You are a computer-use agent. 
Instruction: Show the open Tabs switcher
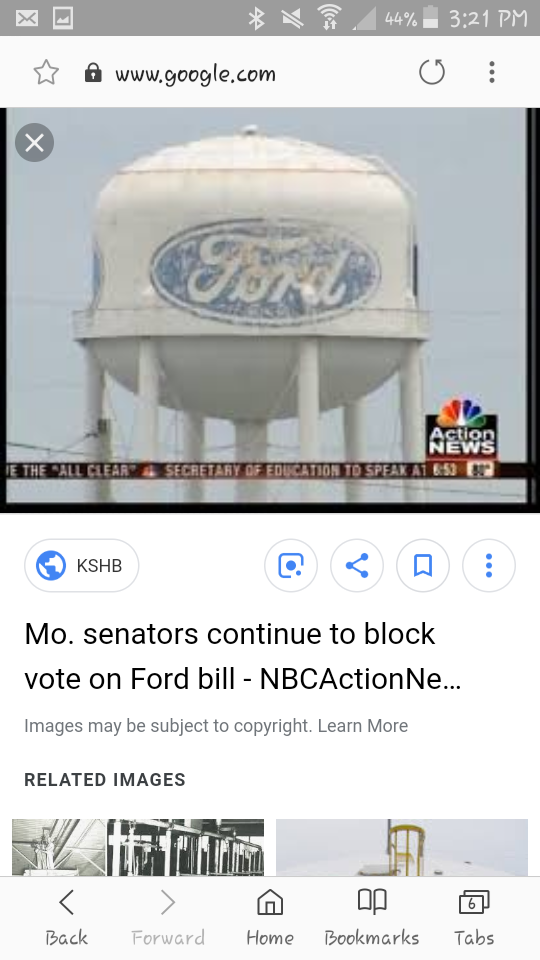[x=474, y=918]
